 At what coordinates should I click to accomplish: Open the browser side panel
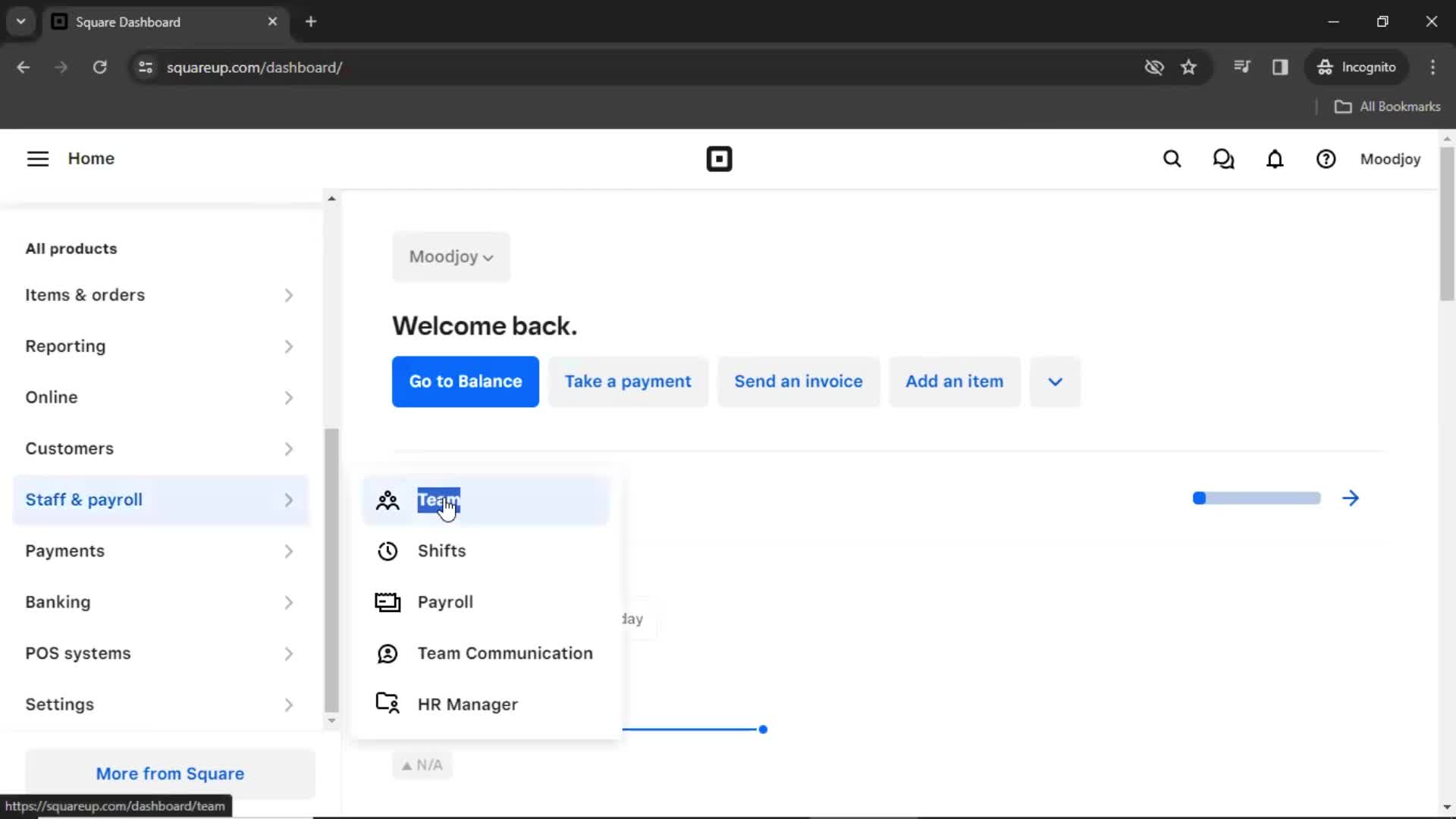pyautogui.click(x=1280, y=67)
